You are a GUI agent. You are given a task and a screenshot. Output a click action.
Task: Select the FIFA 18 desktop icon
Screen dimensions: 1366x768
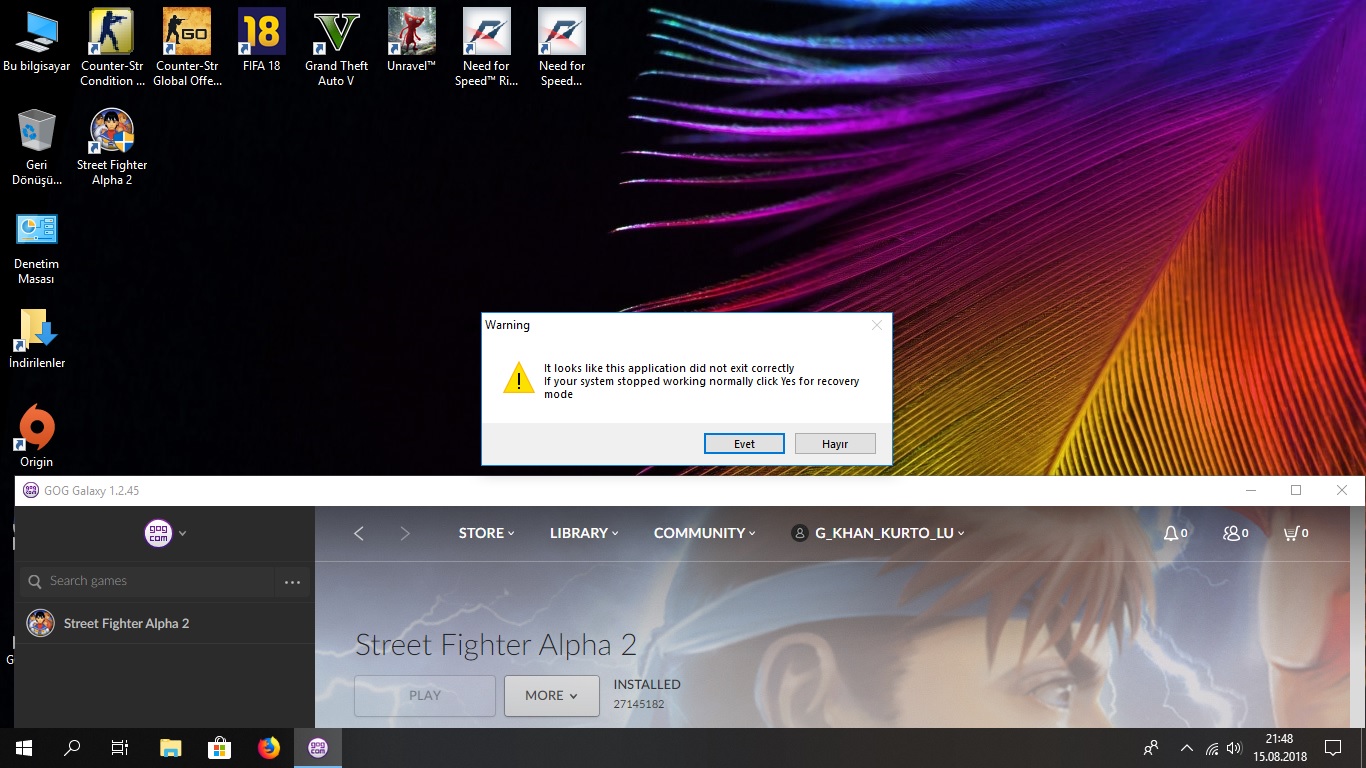[261, 41]
